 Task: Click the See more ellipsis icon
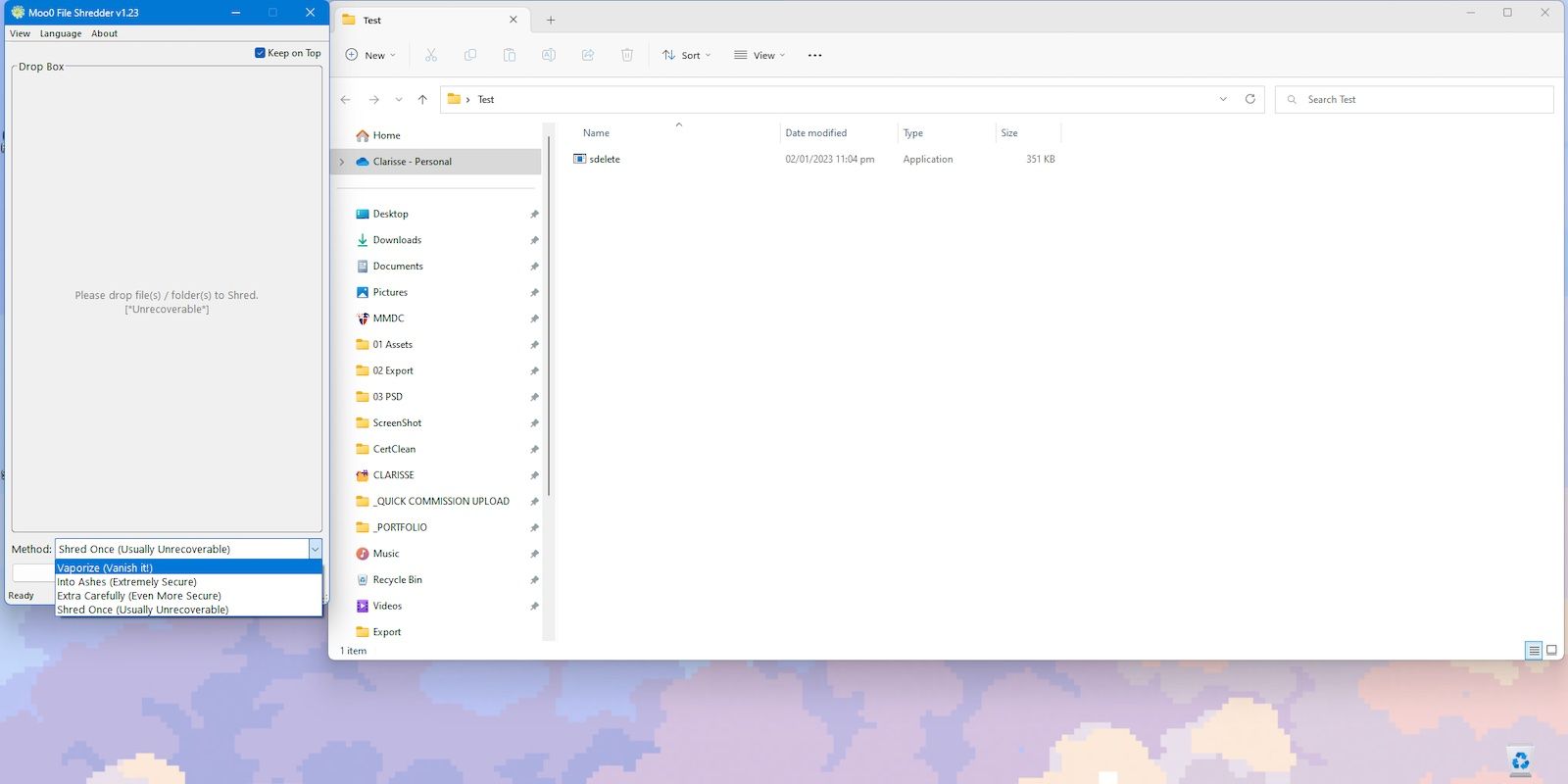[814, 56]
